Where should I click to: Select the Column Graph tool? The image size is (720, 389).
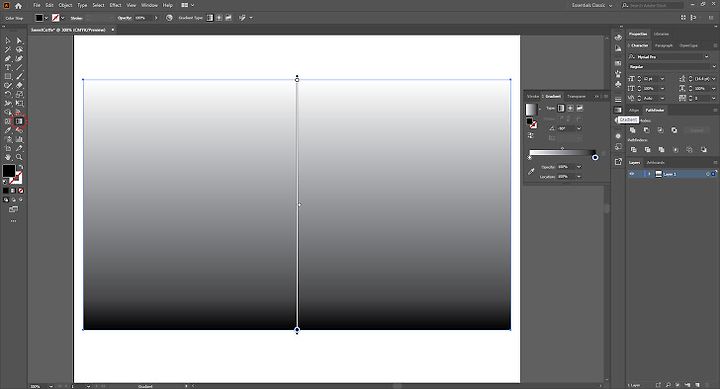(19, 139)
